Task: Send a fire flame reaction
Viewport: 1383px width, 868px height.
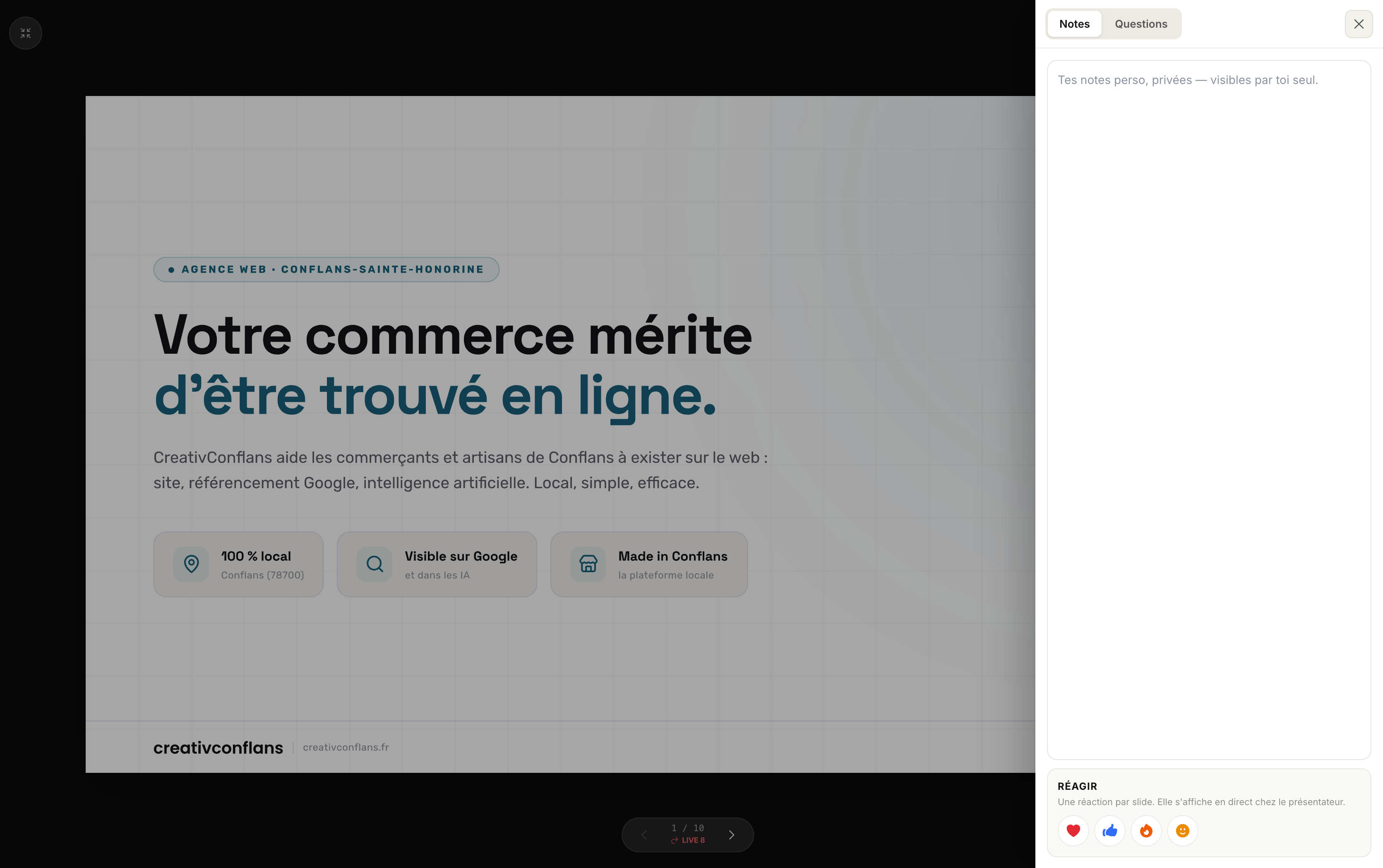Action: point(1146,831)
